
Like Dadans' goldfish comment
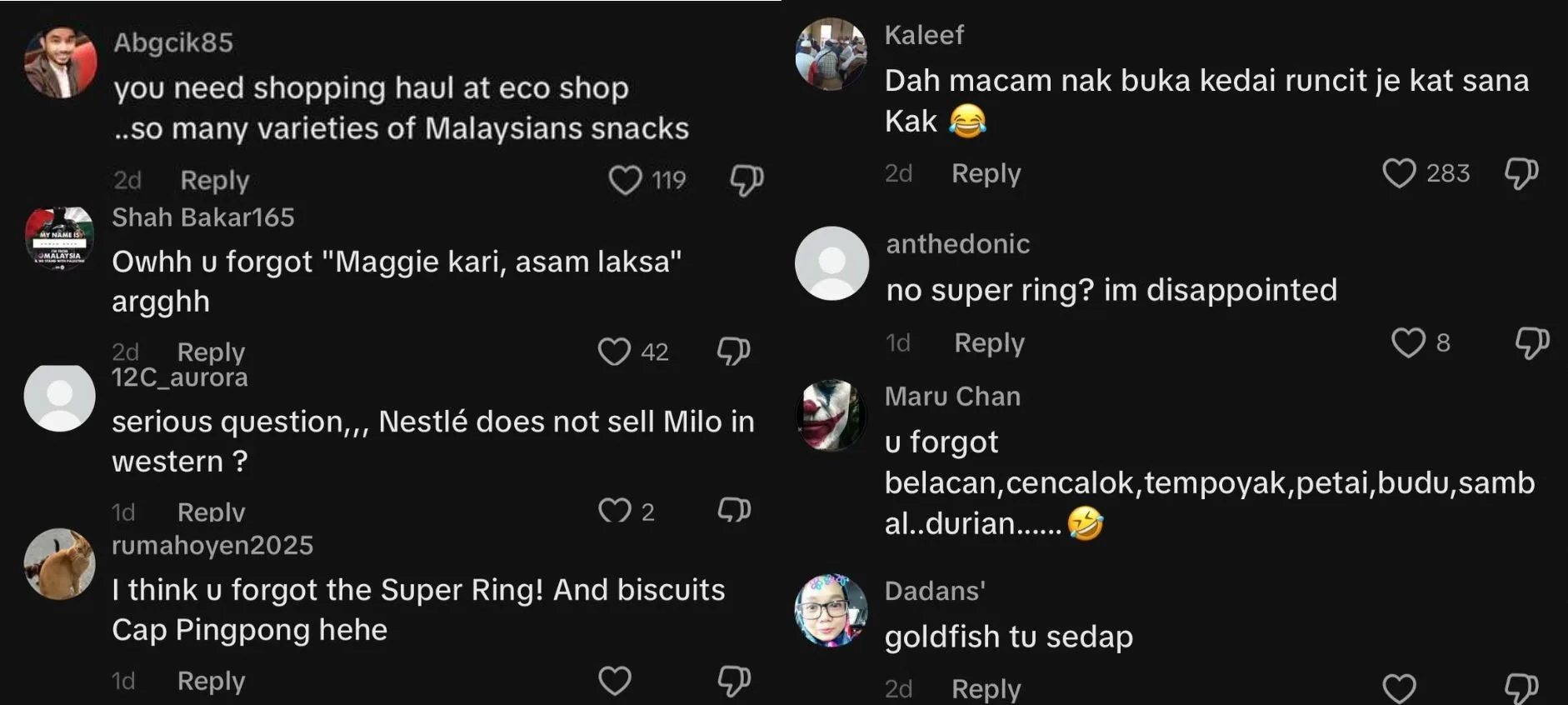1399,688
